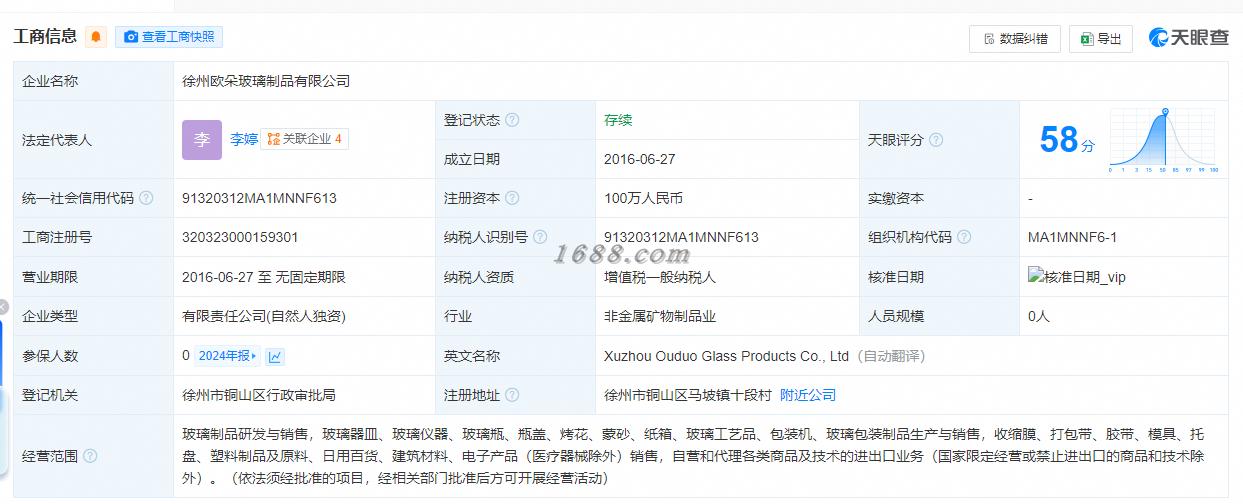Export data with 导出 button

point(1100,39)
